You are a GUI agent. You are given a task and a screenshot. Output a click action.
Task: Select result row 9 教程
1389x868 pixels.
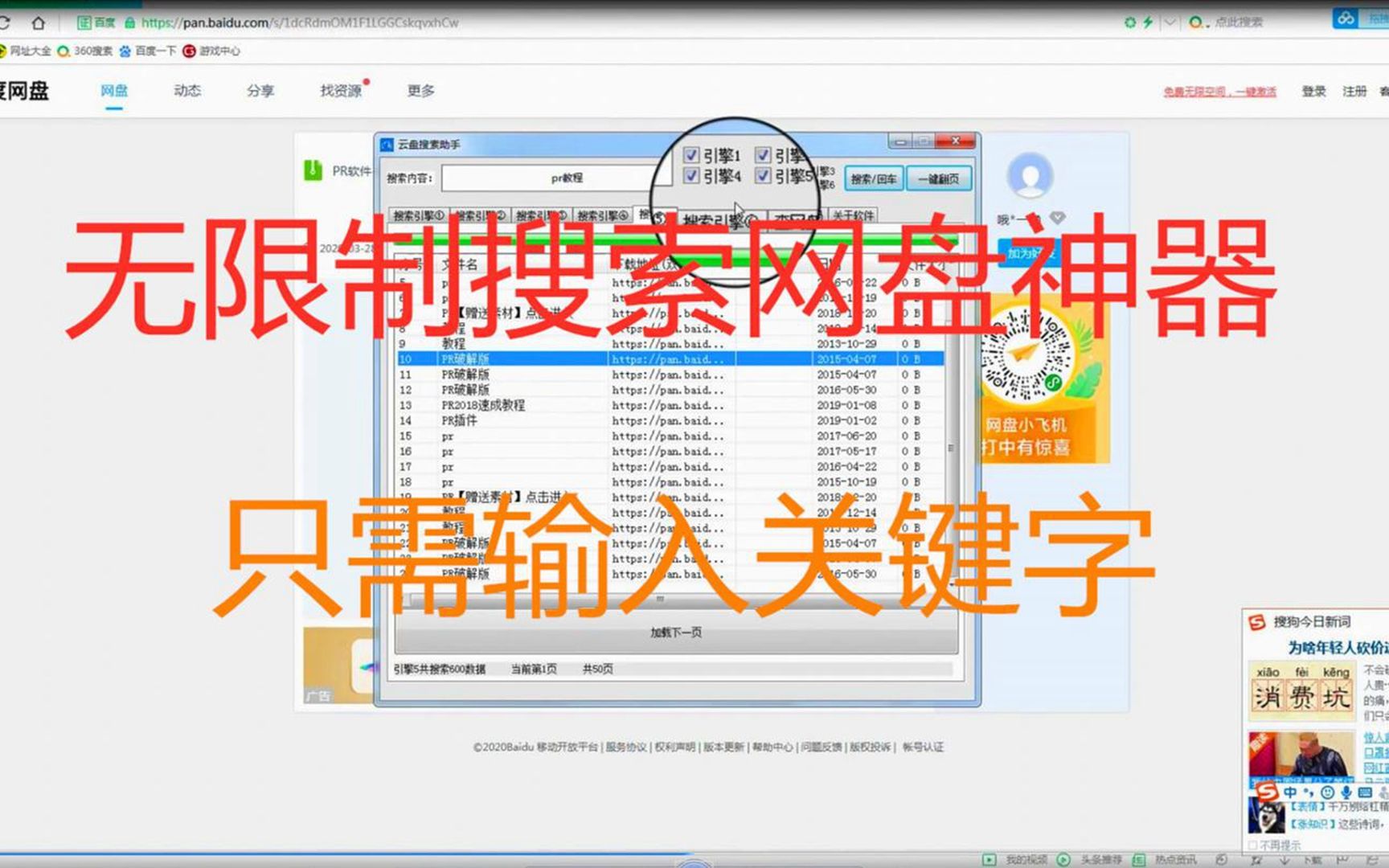click(670, 344)
